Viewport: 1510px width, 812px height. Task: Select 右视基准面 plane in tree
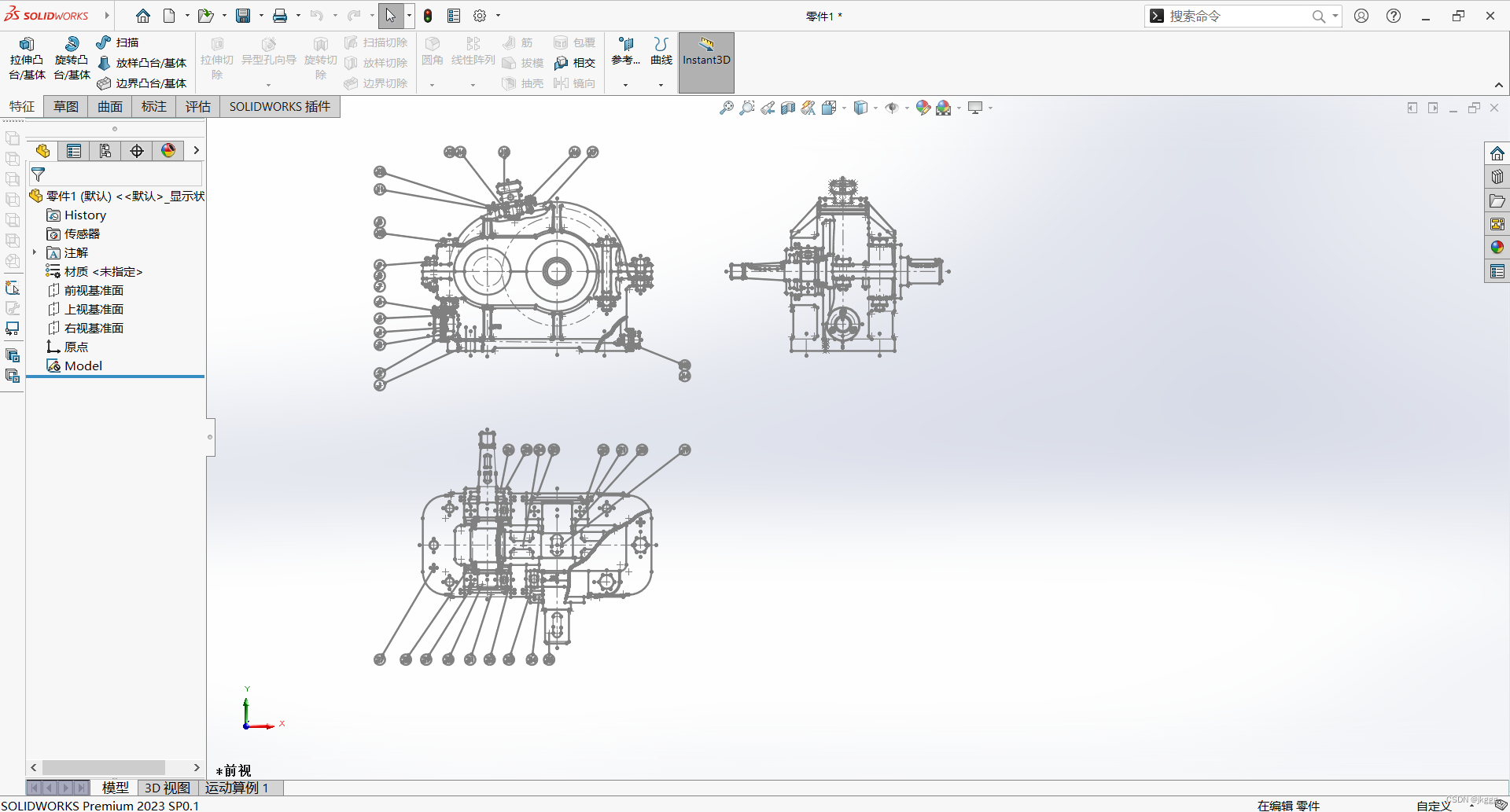(x=85, y=328)
